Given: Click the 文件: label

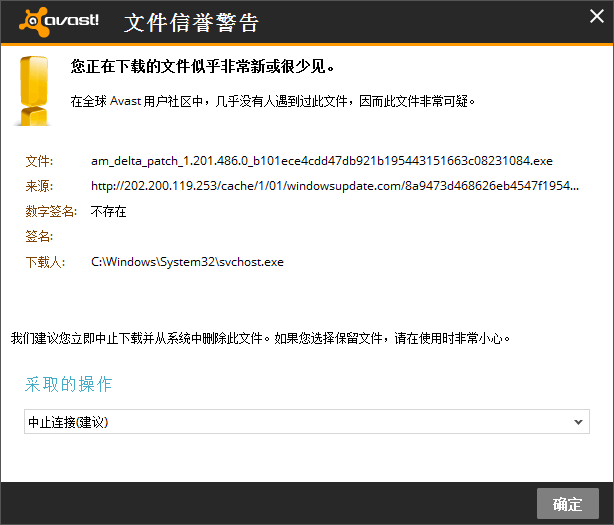Looking at the screenshot, I should click(39, 161).
